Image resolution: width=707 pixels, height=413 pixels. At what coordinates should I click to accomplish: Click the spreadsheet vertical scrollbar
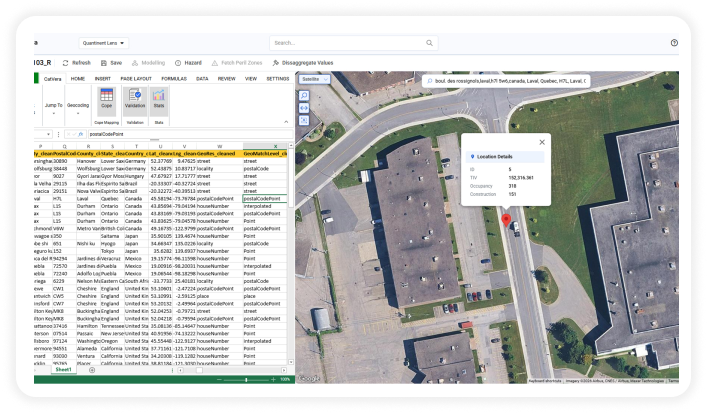(291, 178)
